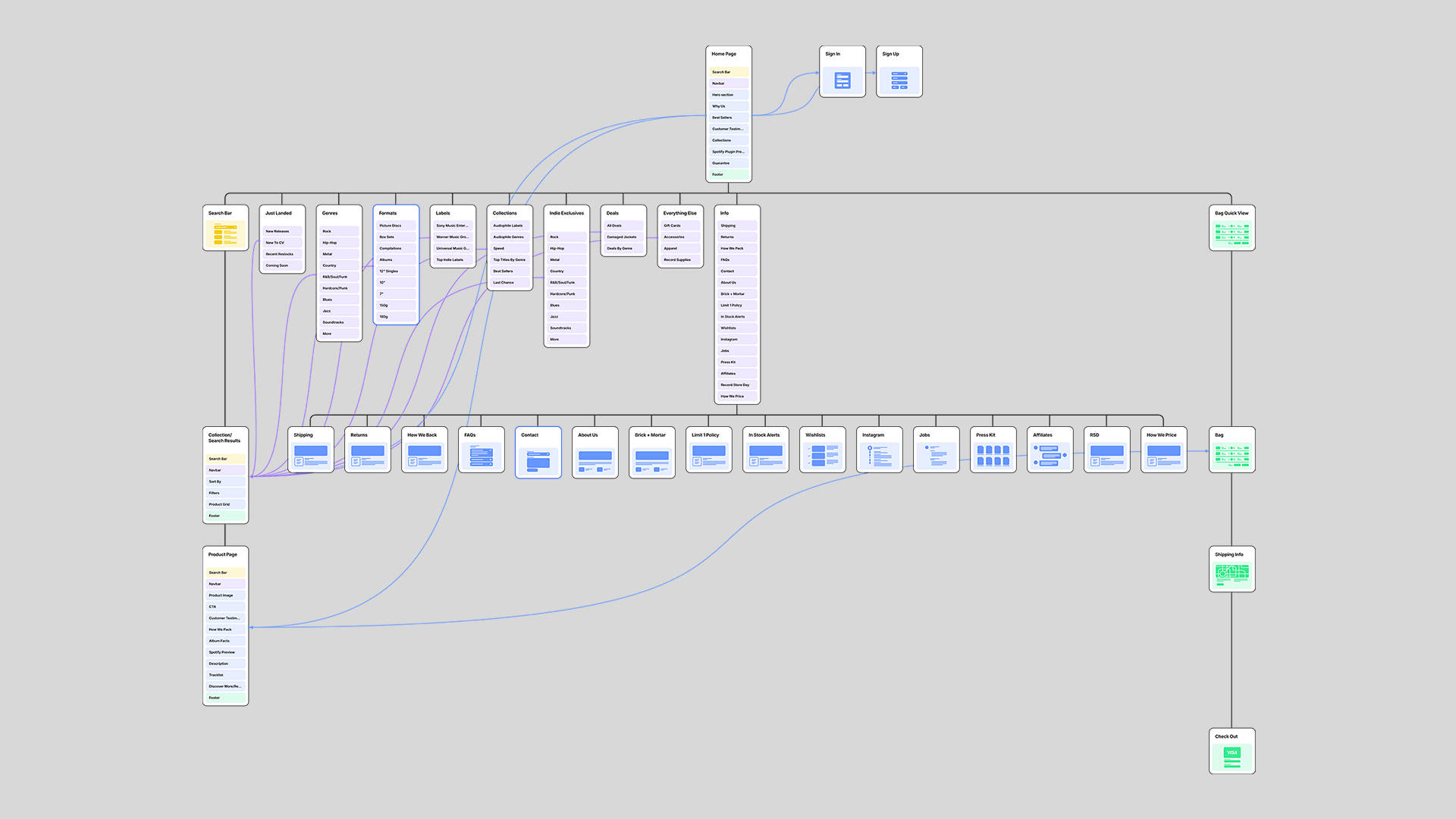Screen dimensions: 1456x819
Task: Click Top Indie Labels in Labels card
Action: tap(453, 260)
